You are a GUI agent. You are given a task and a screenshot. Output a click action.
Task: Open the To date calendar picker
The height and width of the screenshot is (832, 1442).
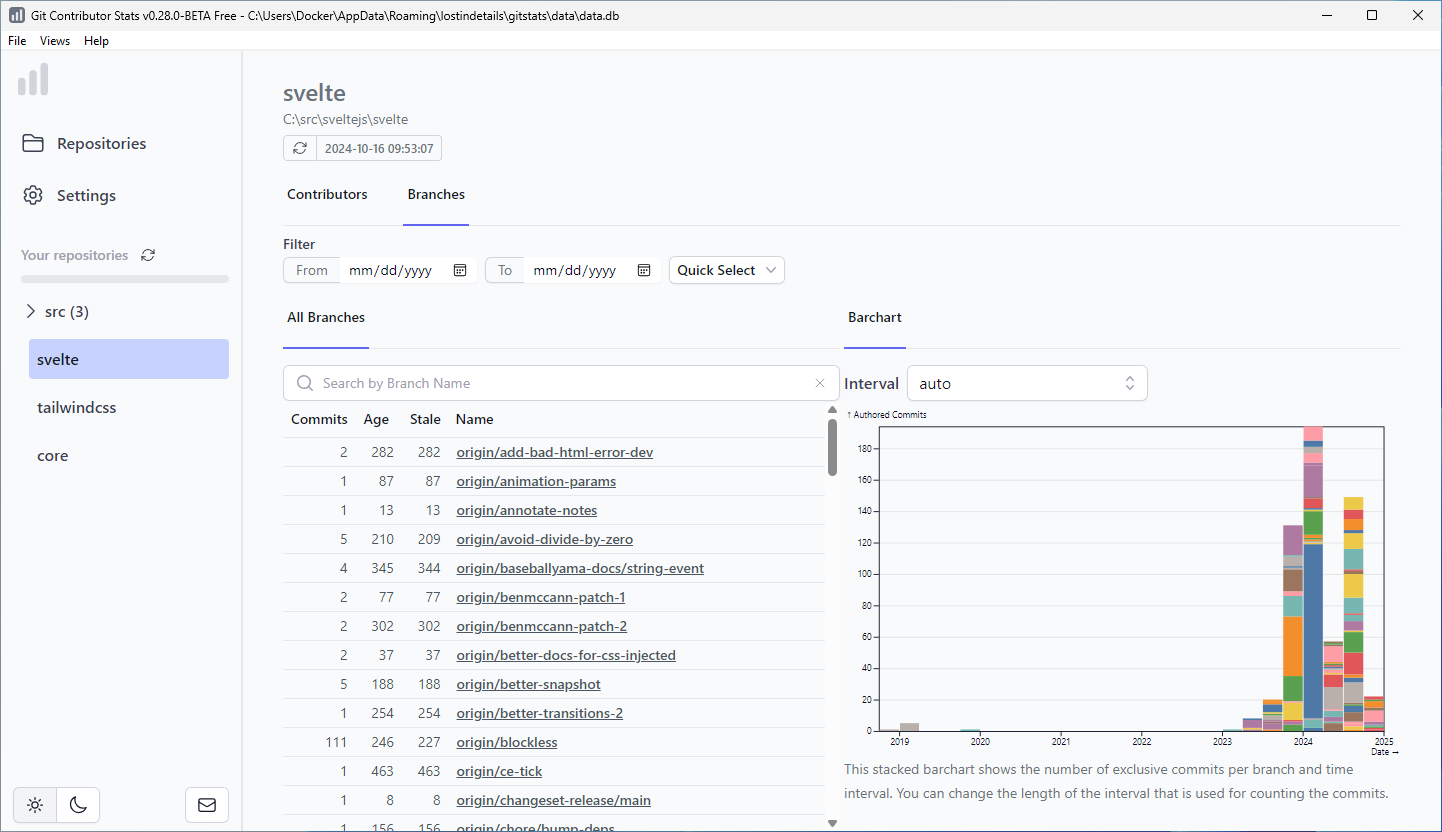click(x=644, y=270)
